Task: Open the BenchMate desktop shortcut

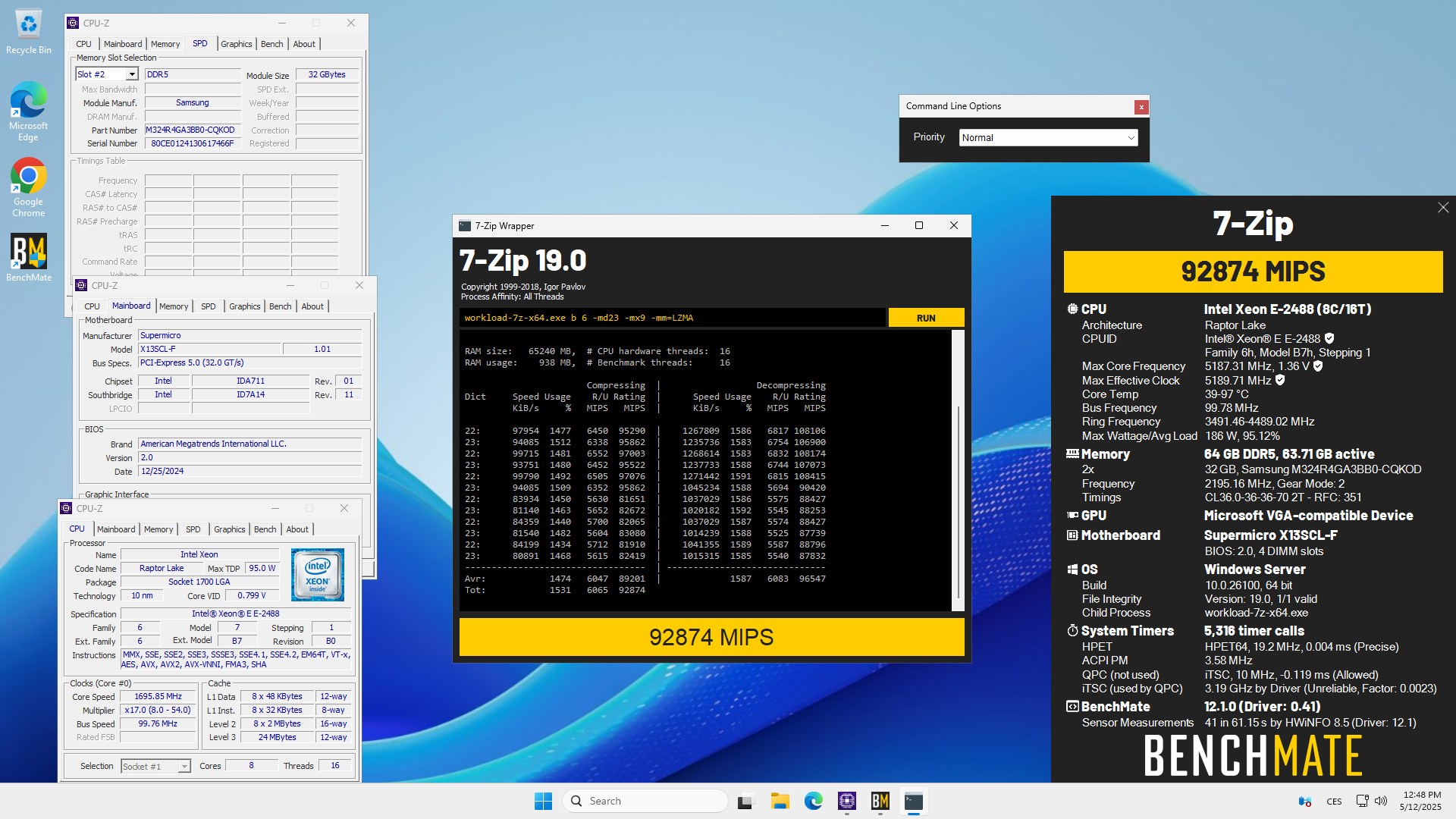Action: (x=29, y=258)
